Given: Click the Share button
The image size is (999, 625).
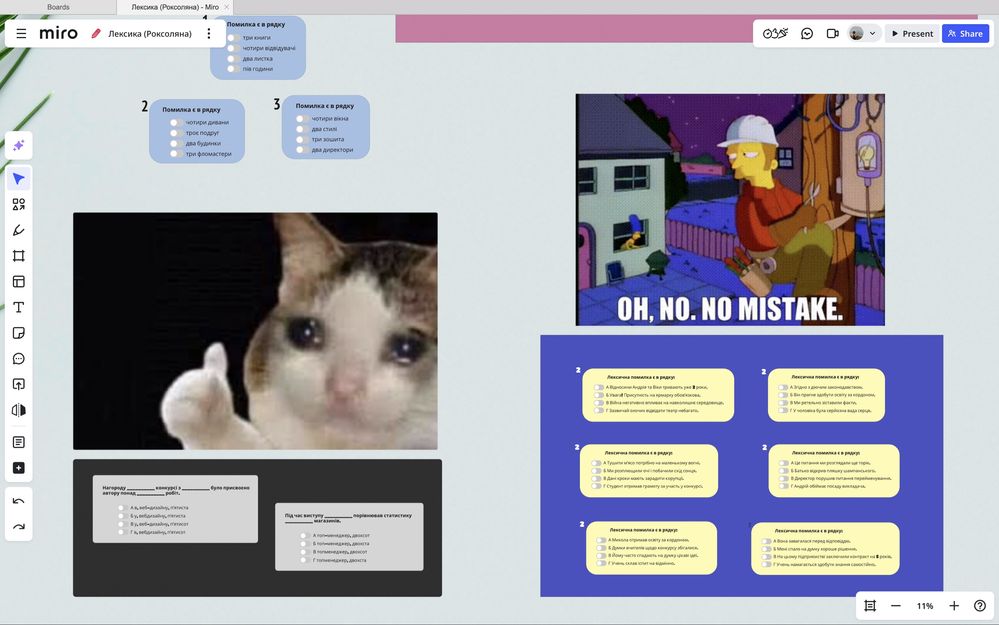Looking at the screenshot, I should (x=965, y=33).
